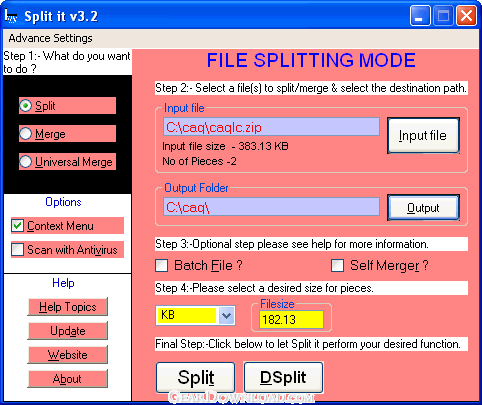Click the Output folder button
Viewport: 482px width, 405px height.
pyautogui.click(x=423, y=208)
